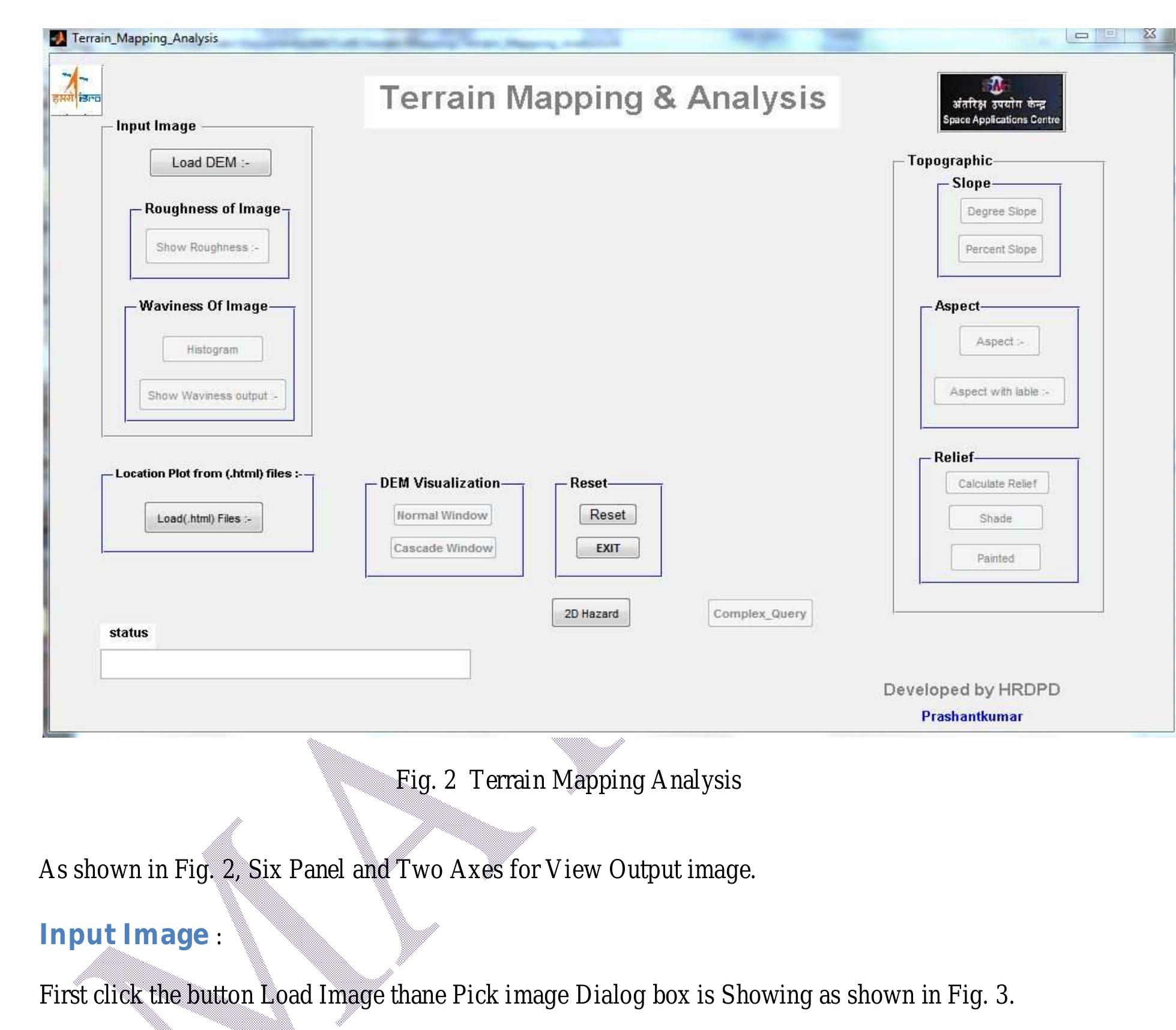Click MATLAB icon in title bar
The image size is (1176, 1030).
pos(58,38)
